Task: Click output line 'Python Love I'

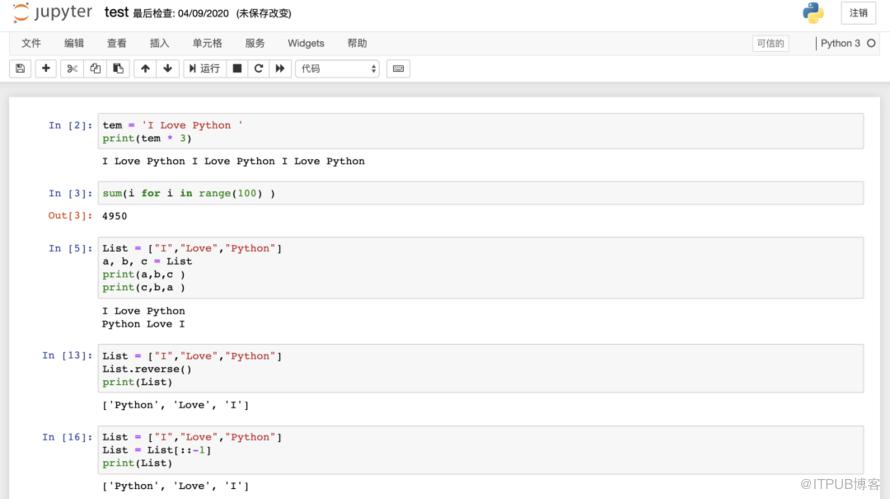Action: [x=143, y=324]
